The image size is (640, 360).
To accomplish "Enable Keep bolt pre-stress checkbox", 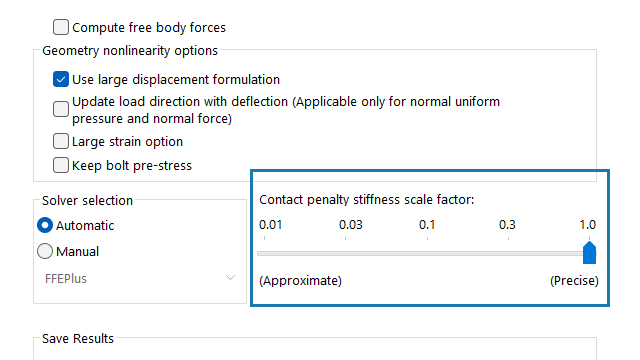I will (x=61, y=165).
